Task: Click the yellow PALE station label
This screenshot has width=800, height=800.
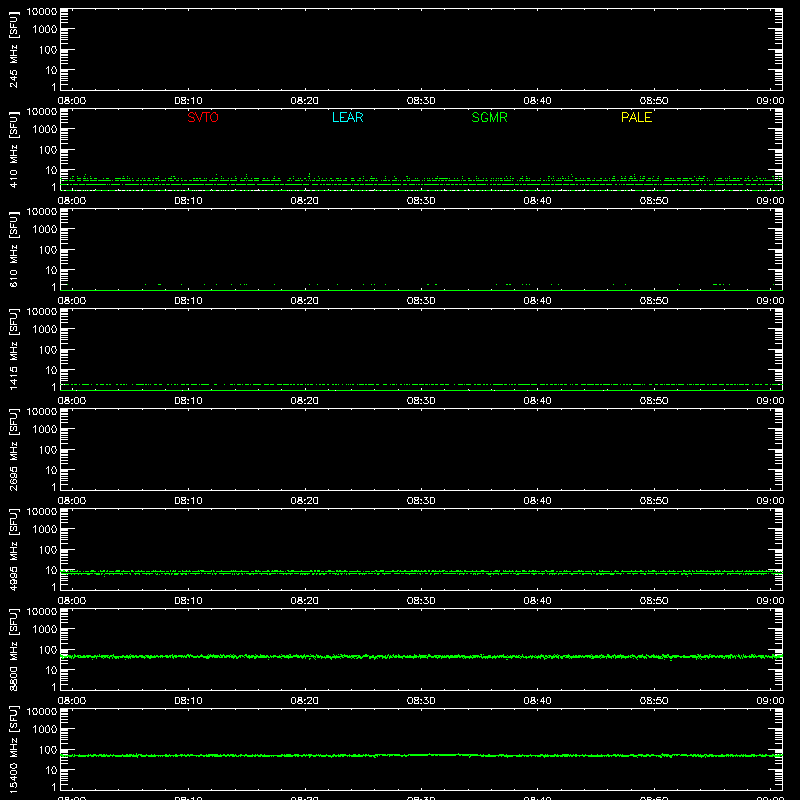Action: coord(636,117)
